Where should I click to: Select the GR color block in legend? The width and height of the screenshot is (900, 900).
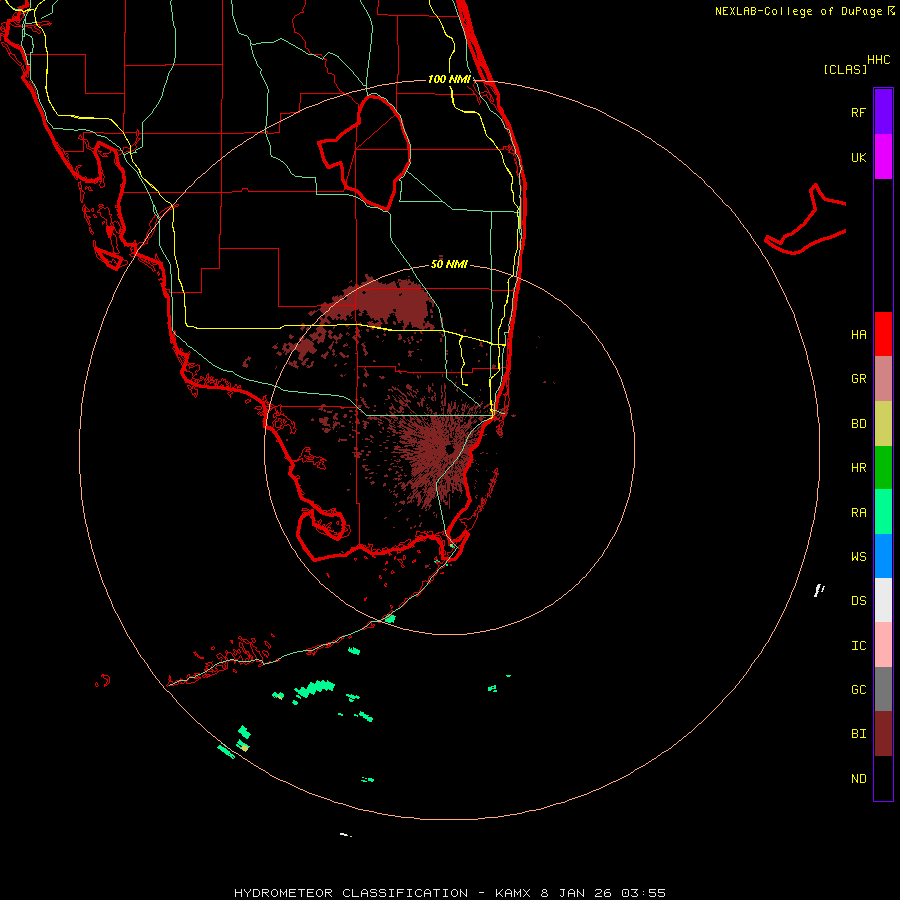[883, 378]
